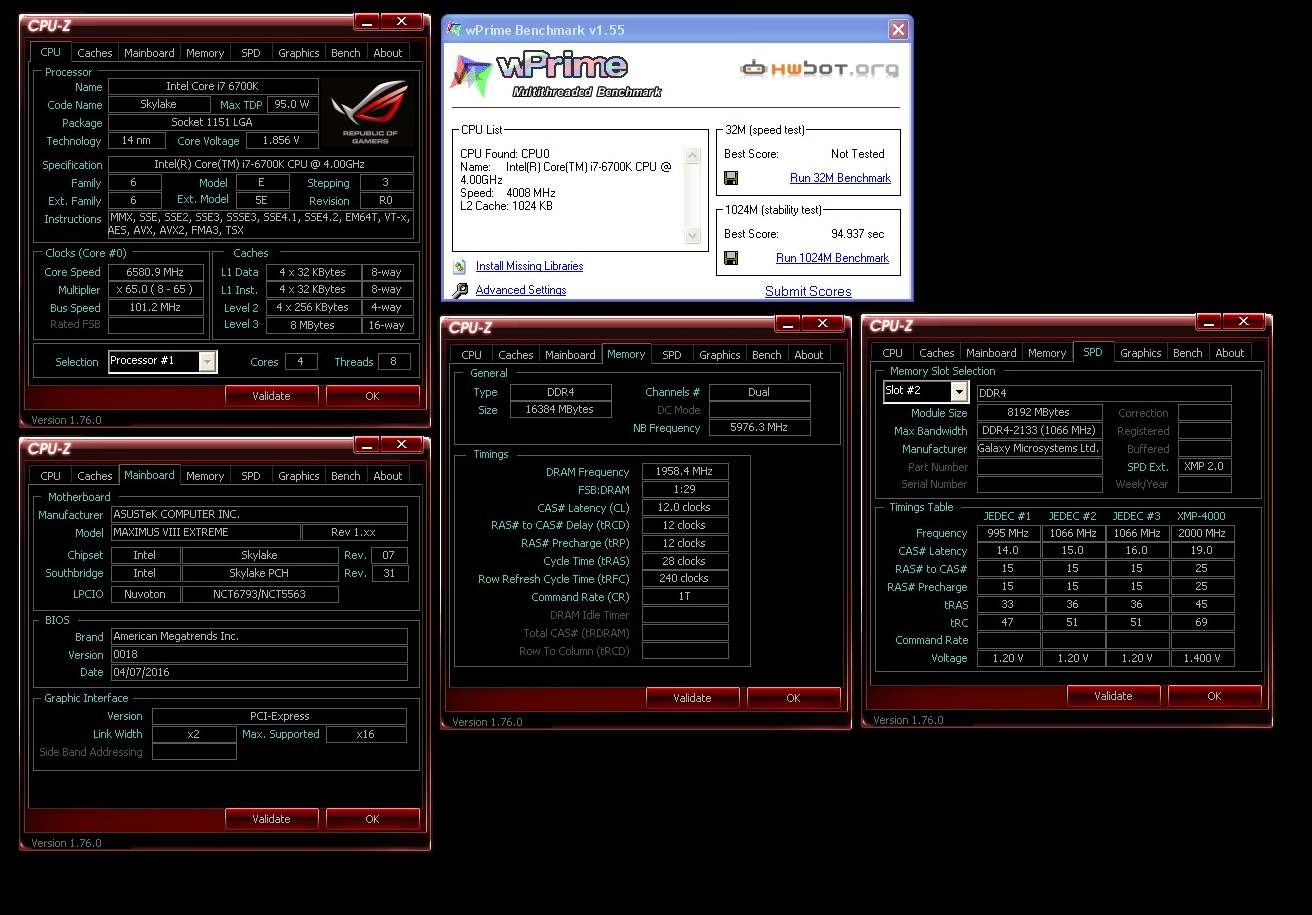Click the SPD Ext. XMP 2.0 field

point(1205,467)
